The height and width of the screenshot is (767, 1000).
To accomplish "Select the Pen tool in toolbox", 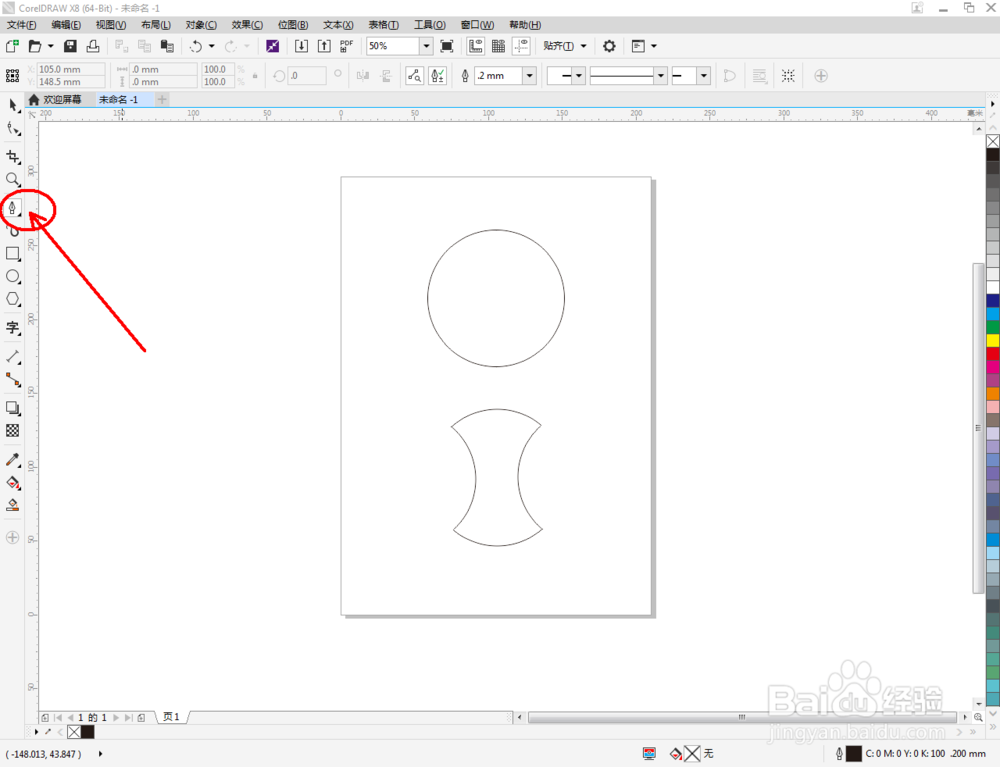I will pos(13,208).
